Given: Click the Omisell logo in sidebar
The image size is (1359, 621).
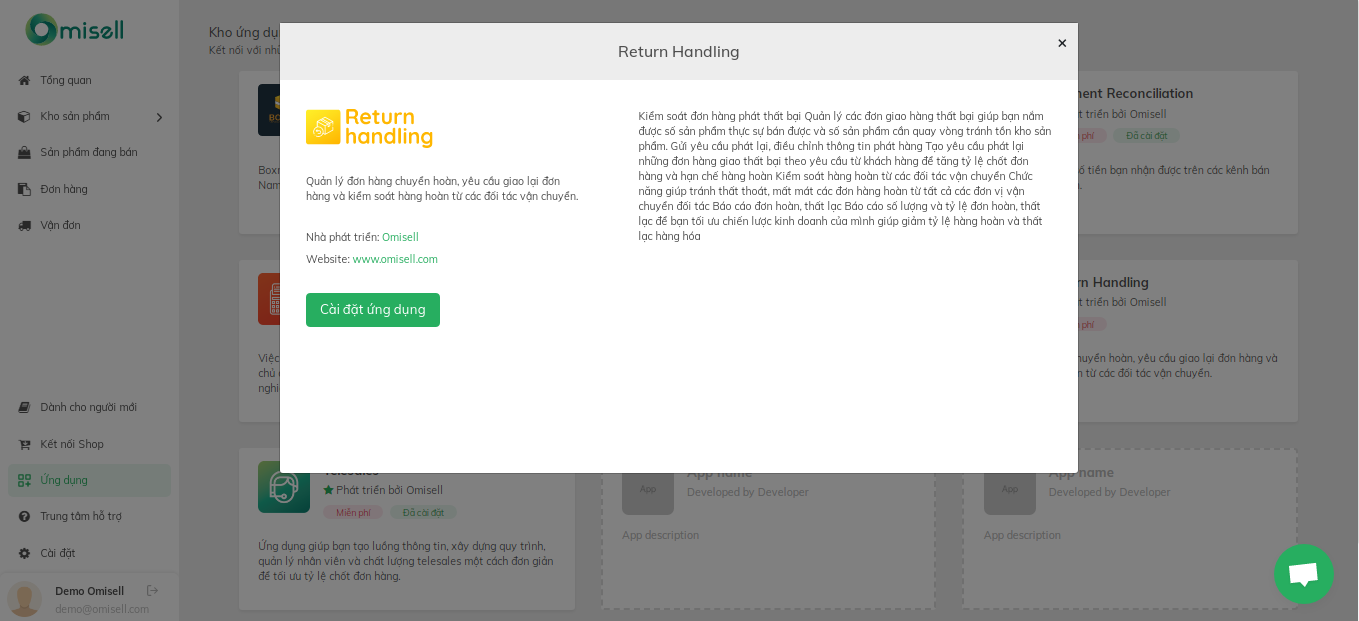Looking at the screenshot, I should [75, 30].
